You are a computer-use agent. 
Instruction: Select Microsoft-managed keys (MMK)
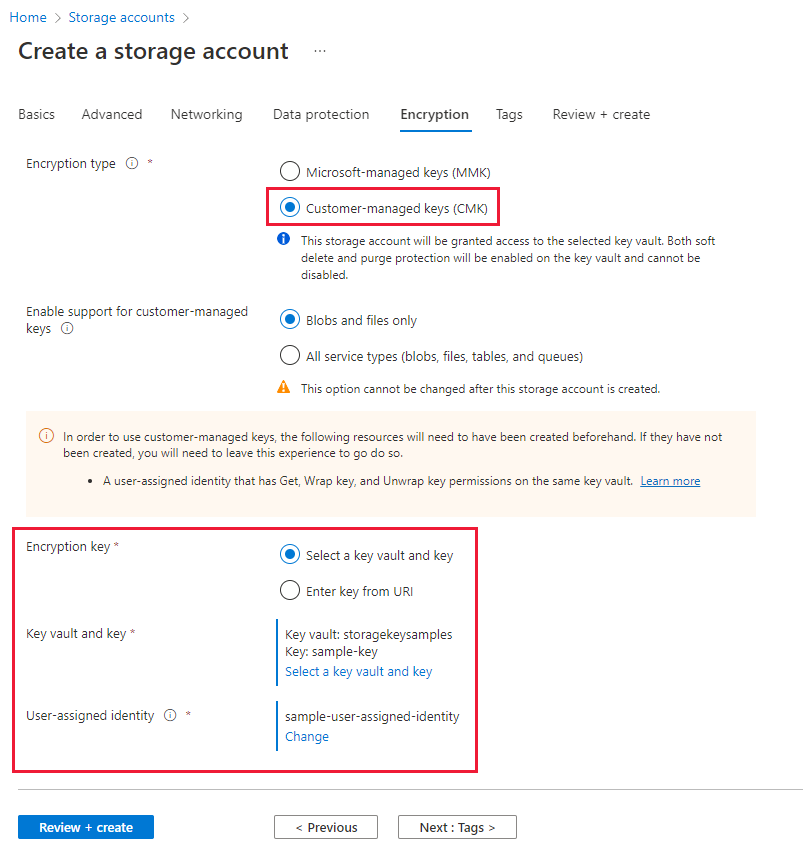pos(290,171)
